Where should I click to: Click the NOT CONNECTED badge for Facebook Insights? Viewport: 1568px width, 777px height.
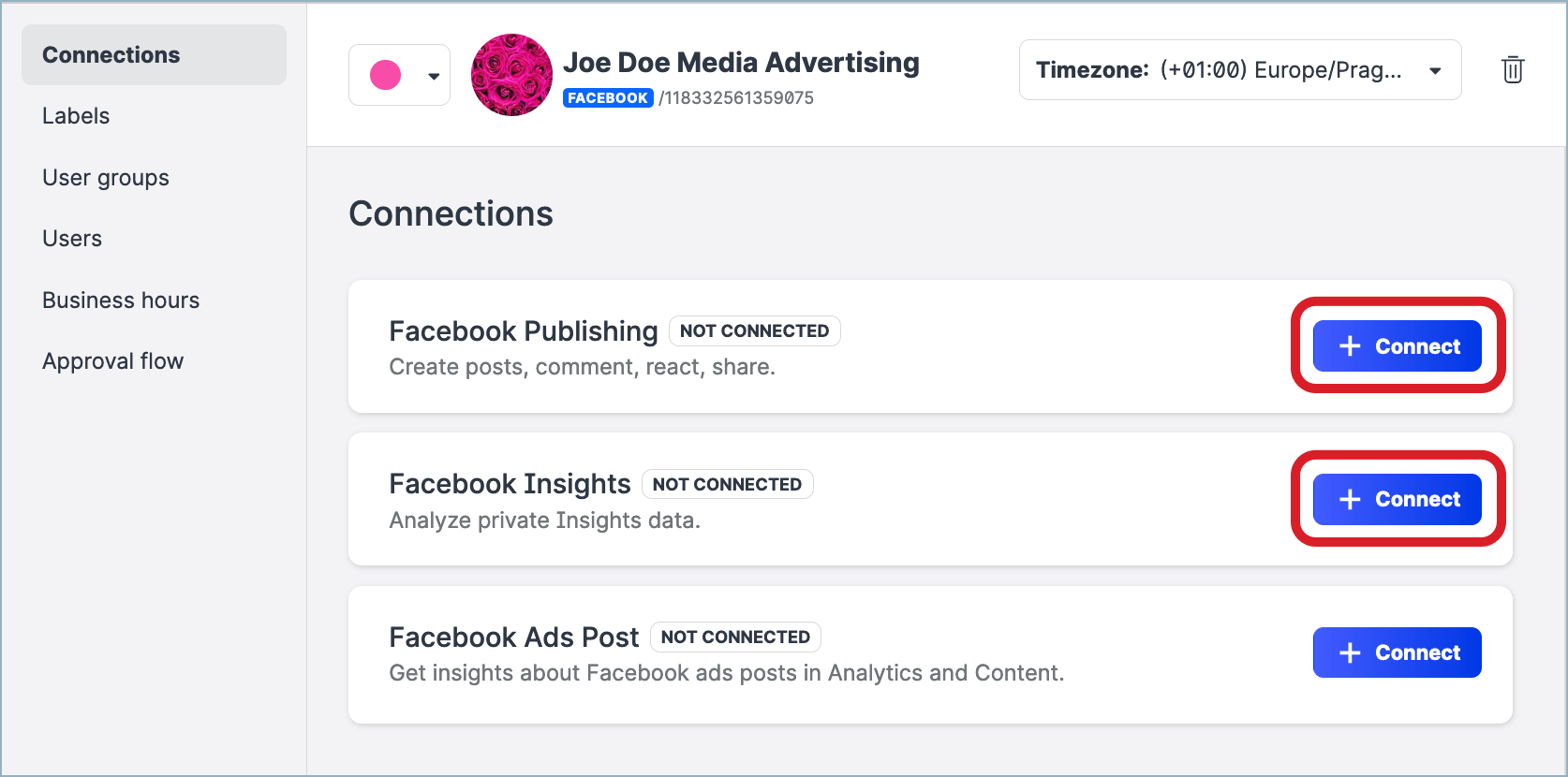(728, 484)
